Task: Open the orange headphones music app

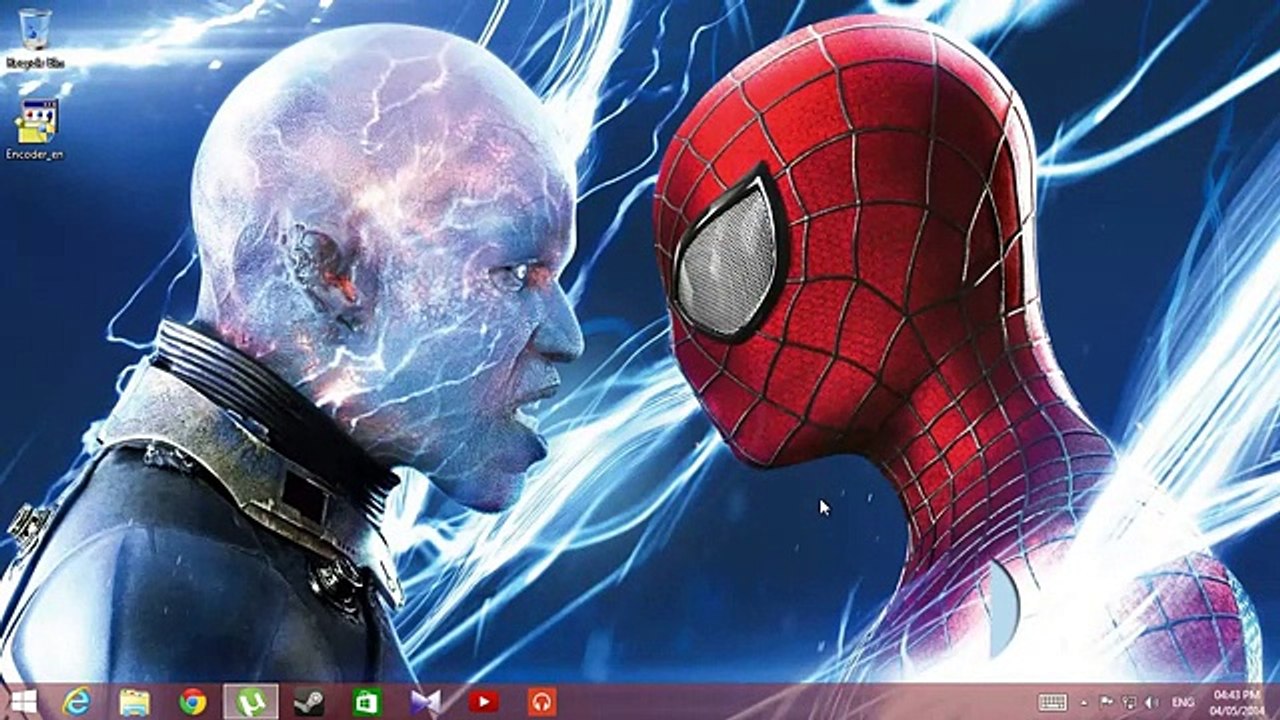Action: 541,702
